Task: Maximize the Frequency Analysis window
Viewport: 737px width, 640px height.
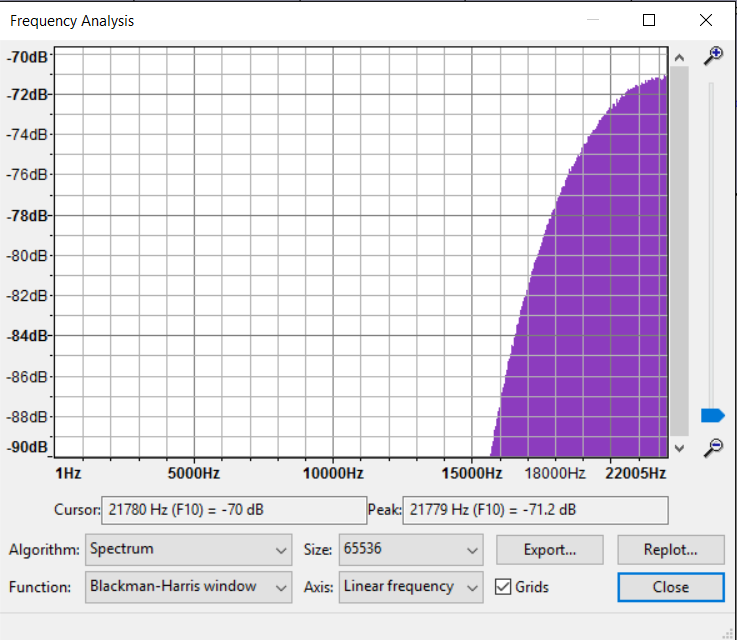Action: click(x=649, y=20)
